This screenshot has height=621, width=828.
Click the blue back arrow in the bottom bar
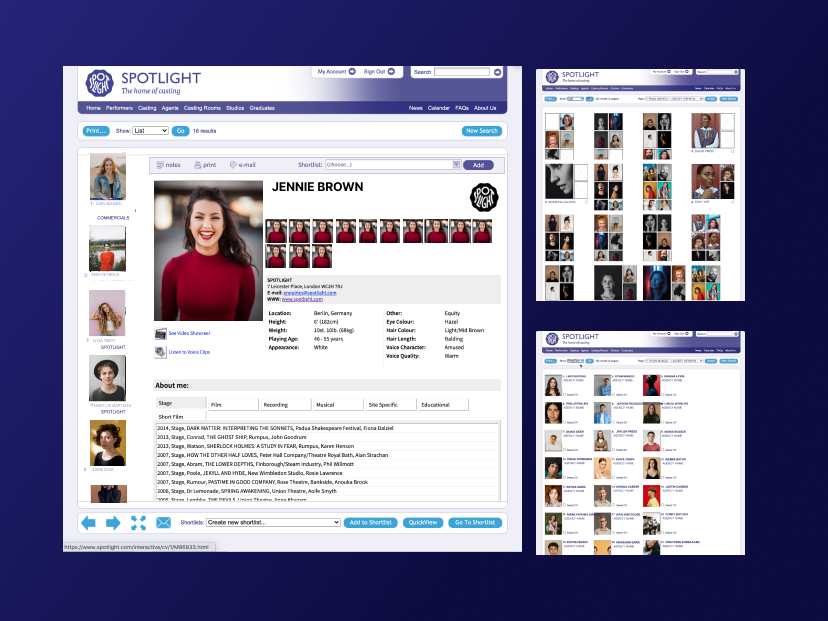pos(89,522)
